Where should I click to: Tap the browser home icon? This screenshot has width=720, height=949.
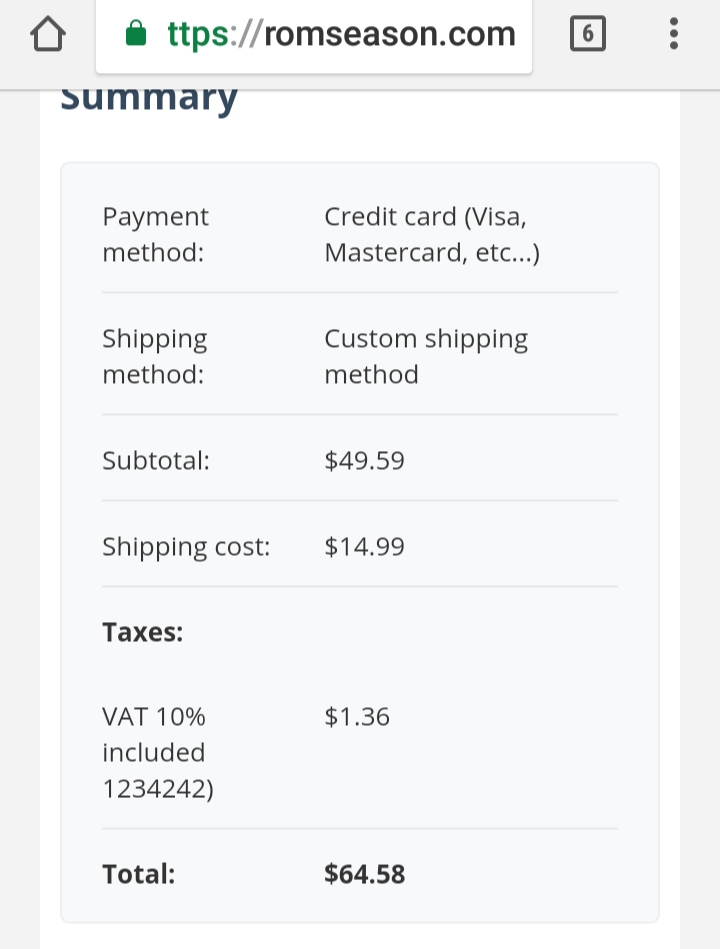48,34
